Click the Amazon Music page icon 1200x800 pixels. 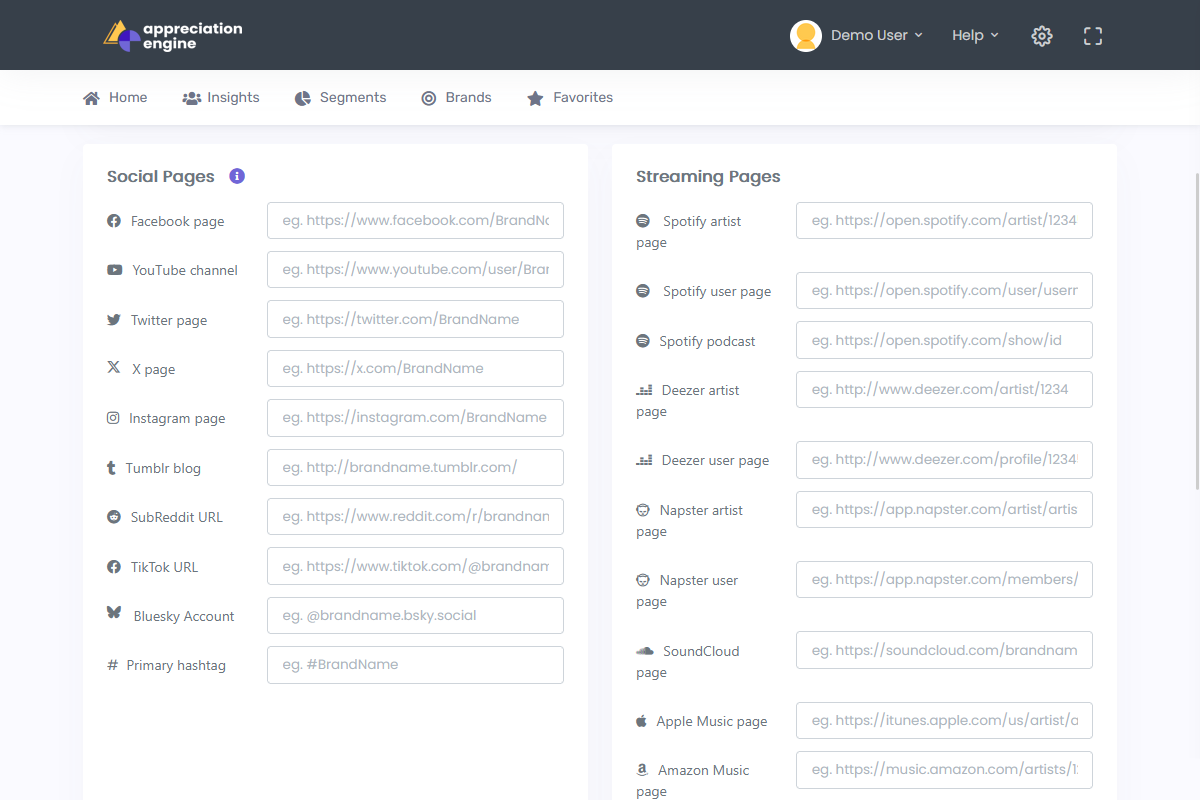[642, 770]
